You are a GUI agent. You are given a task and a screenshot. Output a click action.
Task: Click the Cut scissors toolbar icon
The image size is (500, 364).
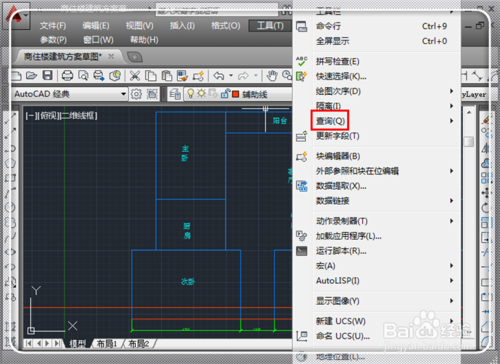[135, 76]
